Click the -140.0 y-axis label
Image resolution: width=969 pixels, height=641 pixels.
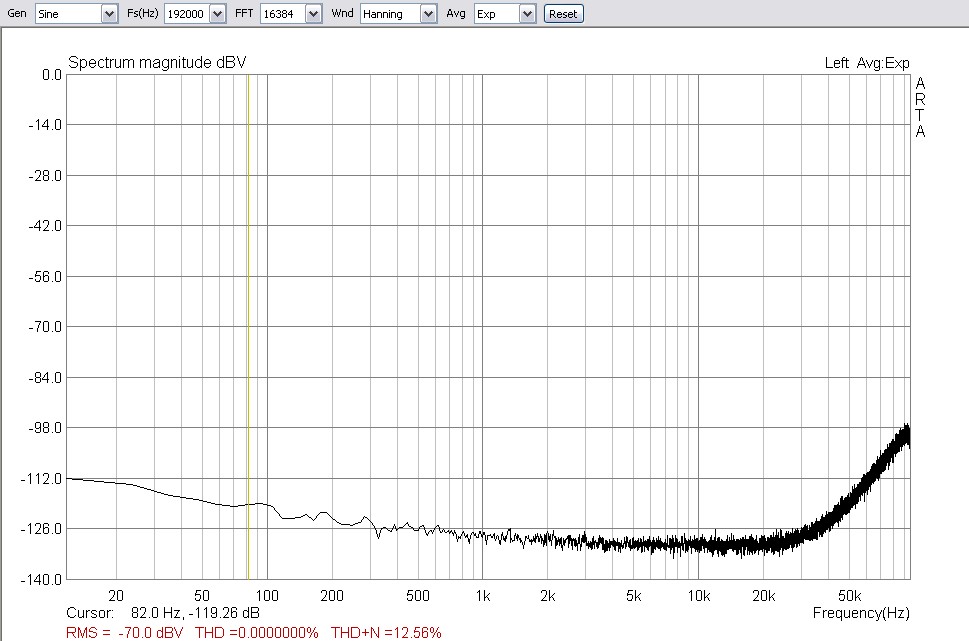[41, 580]
